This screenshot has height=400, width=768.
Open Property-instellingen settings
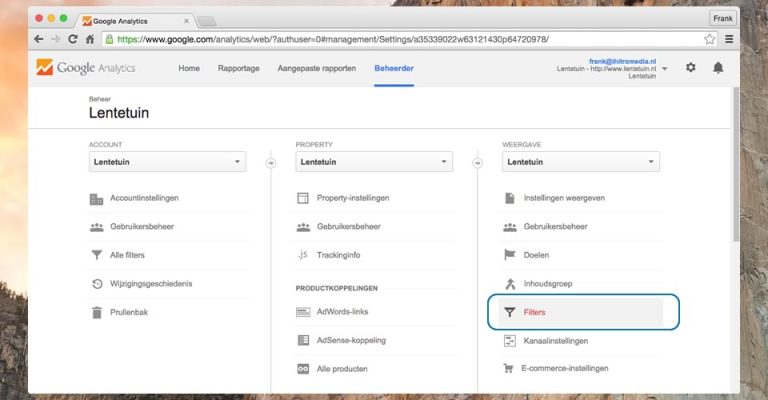click(x=352, y=198)
